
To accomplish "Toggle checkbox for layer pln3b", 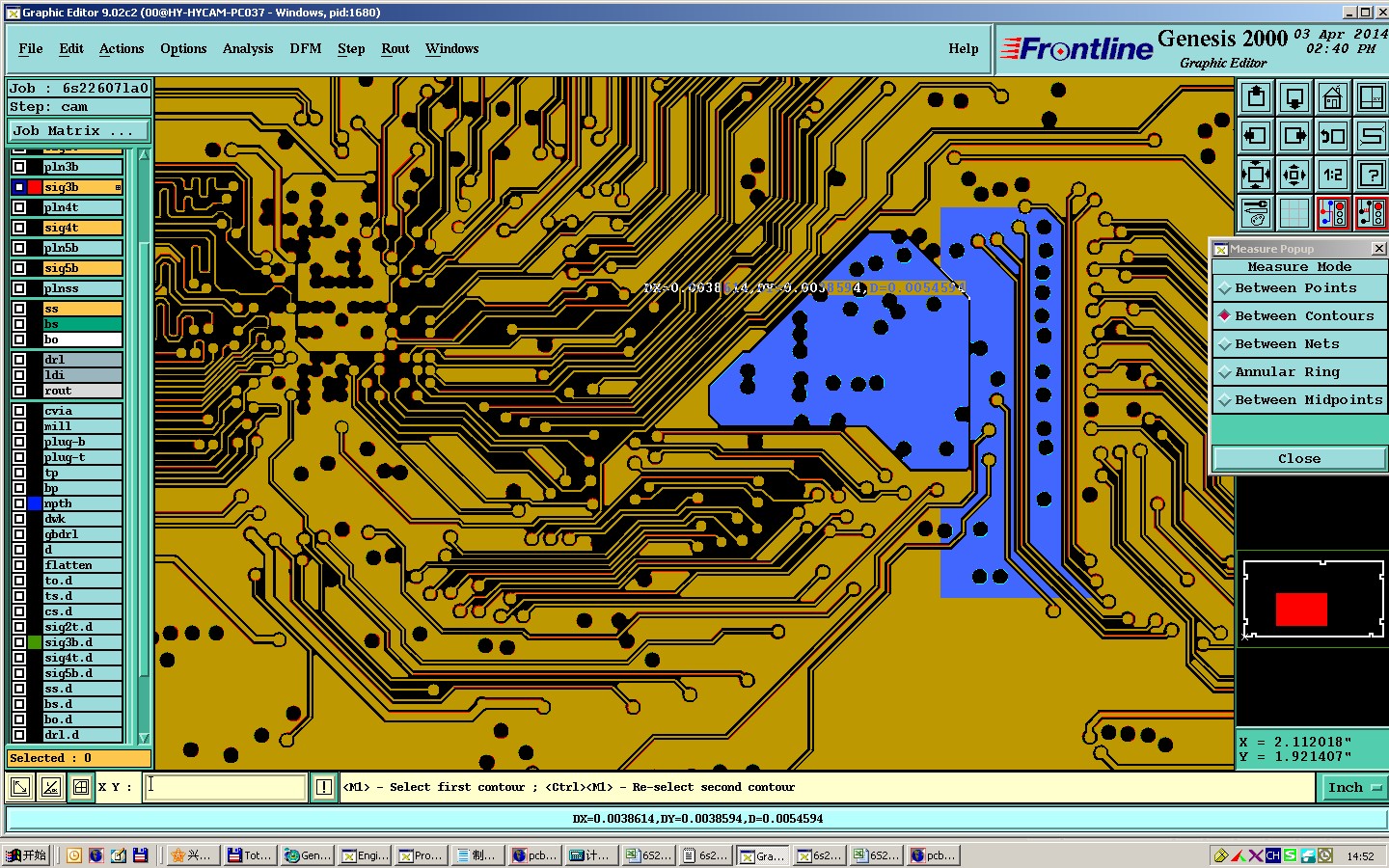I will pos(19,167).
